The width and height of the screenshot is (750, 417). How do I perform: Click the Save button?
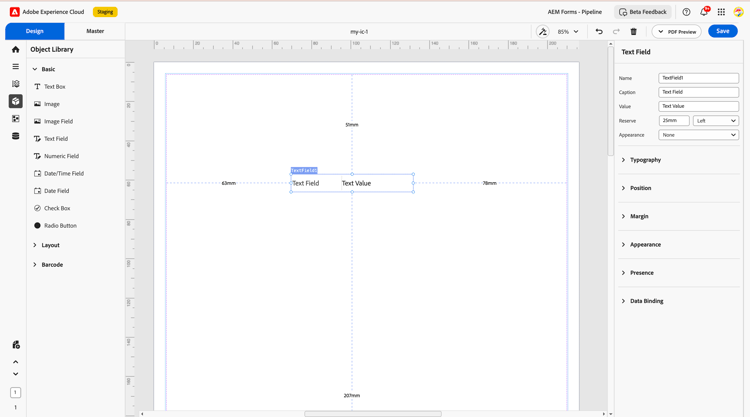pyautogui.click(x=722, y=31)
